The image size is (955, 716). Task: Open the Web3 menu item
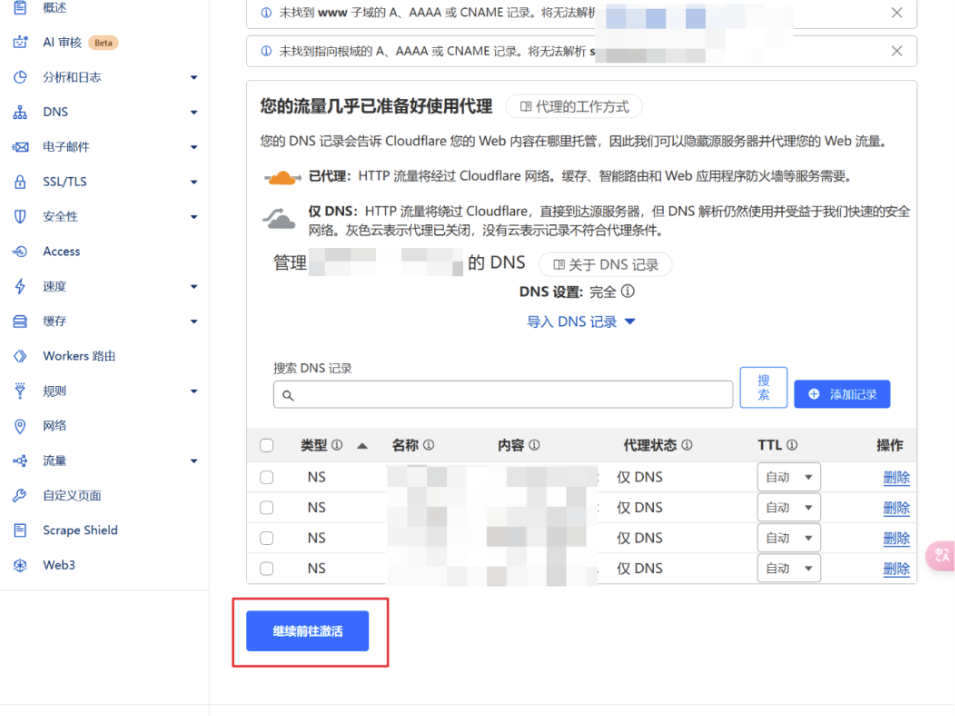point(59,565)
